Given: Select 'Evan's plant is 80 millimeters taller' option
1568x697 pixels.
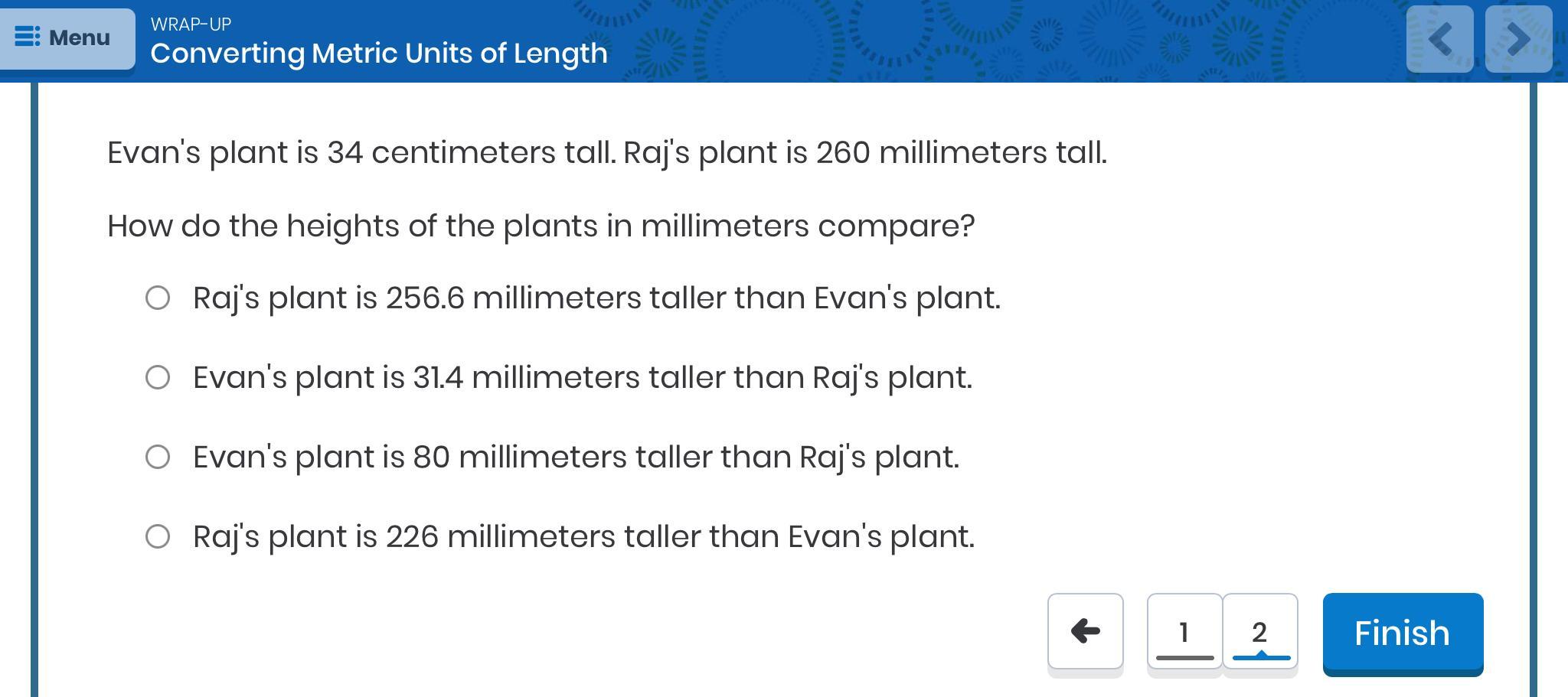Looking at the screenshot, I should point(158,457).
